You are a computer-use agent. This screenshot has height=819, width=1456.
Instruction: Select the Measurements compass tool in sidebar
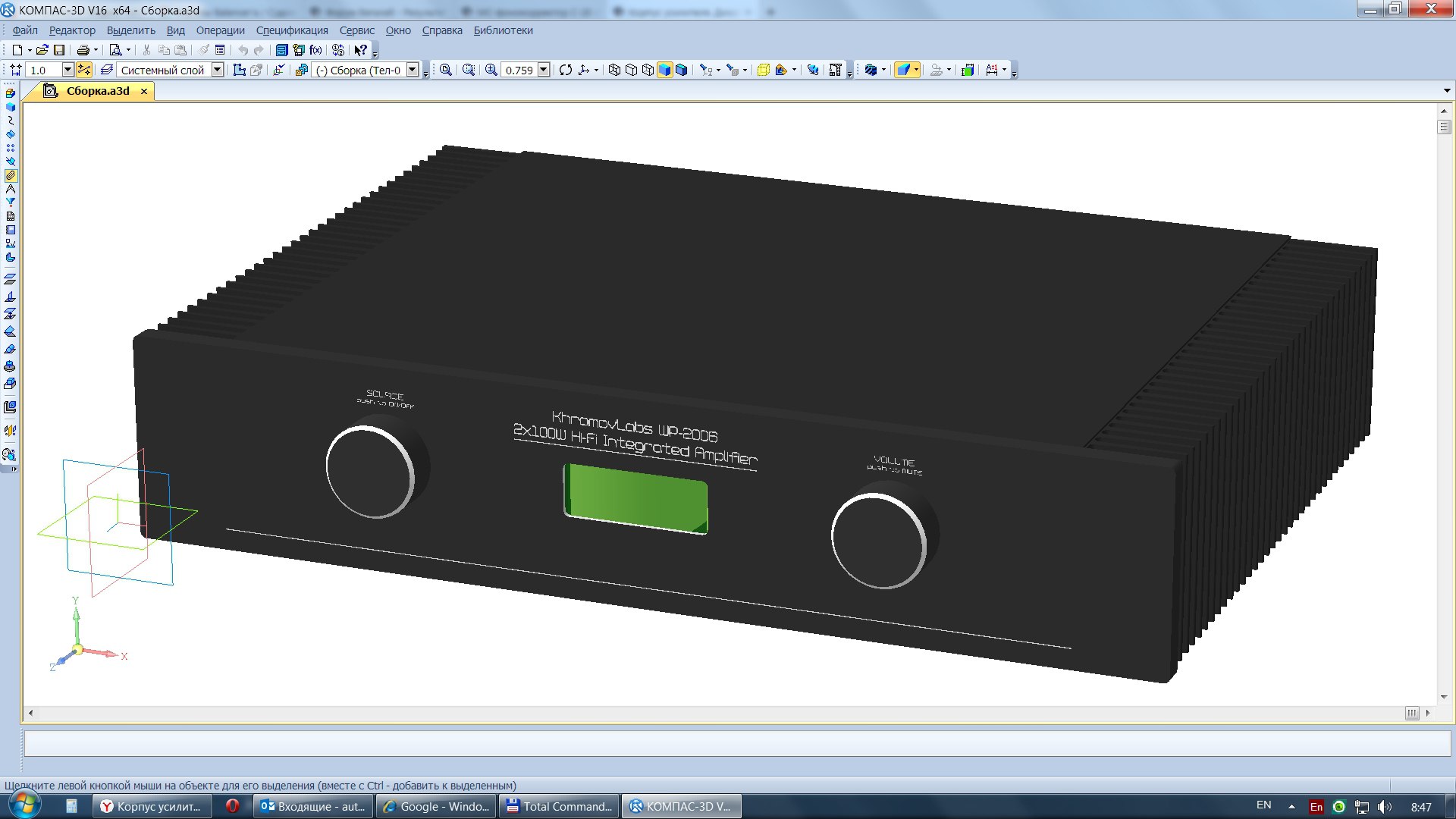tap(11, 189)
